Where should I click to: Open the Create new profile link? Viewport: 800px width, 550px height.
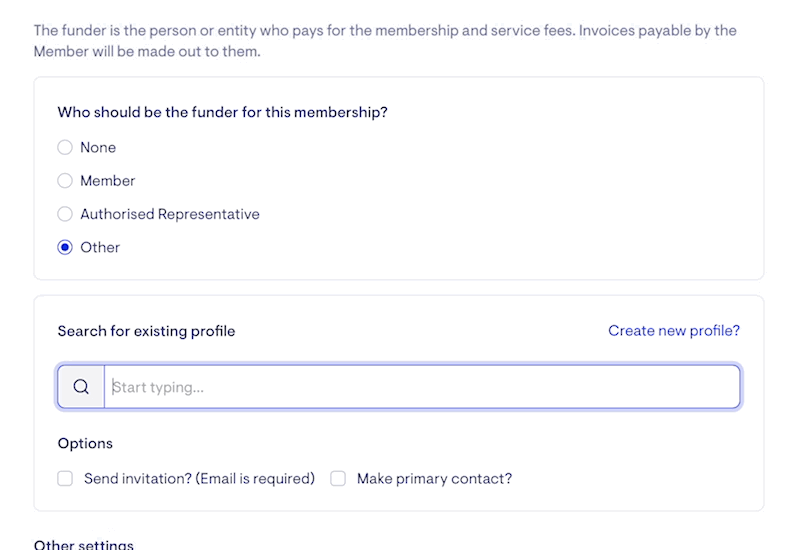(673, 331)
